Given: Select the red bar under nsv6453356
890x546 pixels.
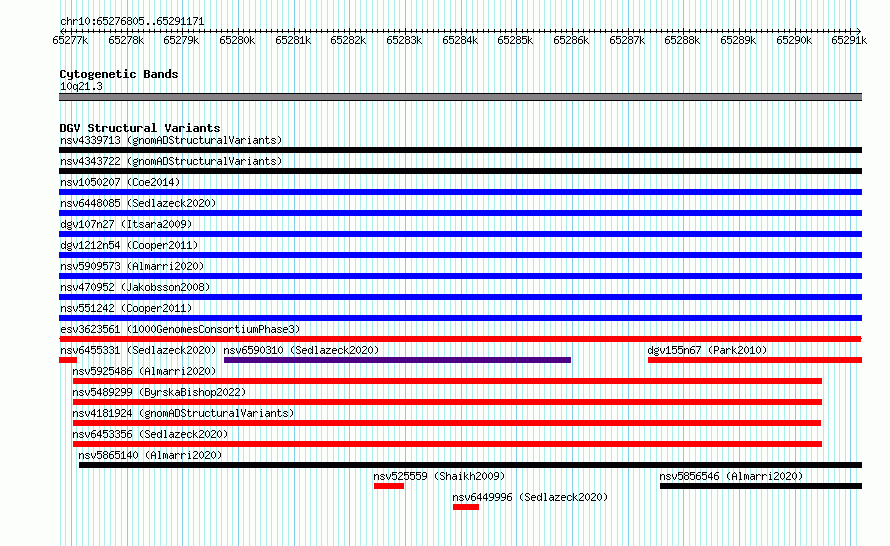Looking at the screenshot, I should click(447, 444).
